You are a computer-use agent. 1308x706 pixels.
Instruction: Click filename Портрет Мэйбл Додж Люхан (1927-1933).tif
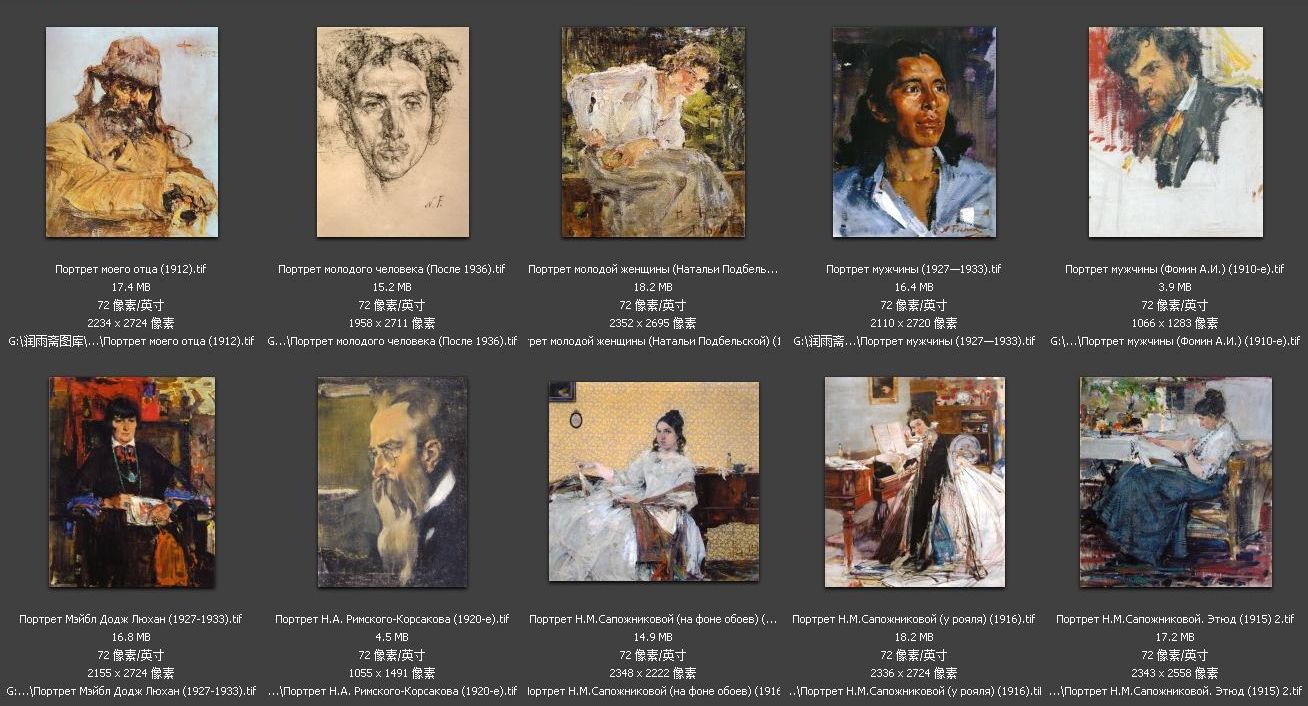(131, 619)
